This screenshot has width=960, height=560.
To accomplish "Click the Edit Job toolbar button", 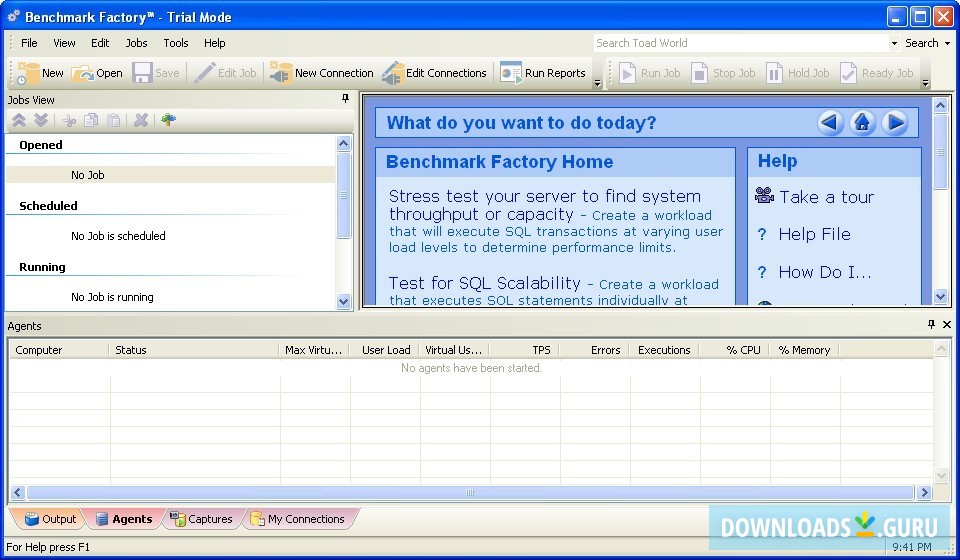I will click(x=225, y=73).
